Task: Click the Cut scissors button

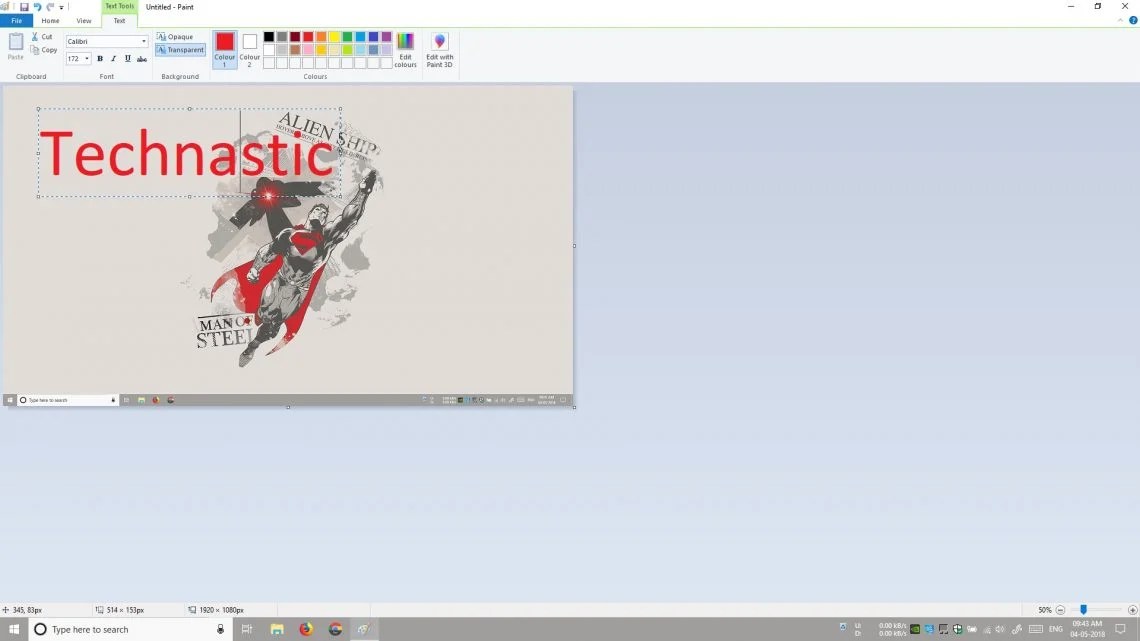Action: point(42,36)
